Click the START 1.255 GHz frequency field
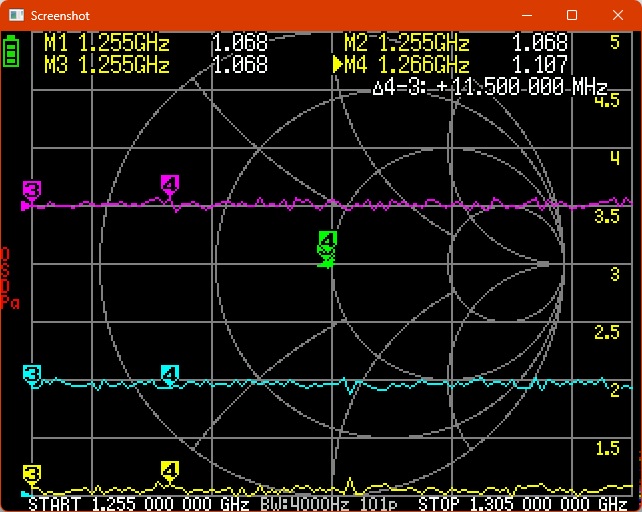 point(135,503)
